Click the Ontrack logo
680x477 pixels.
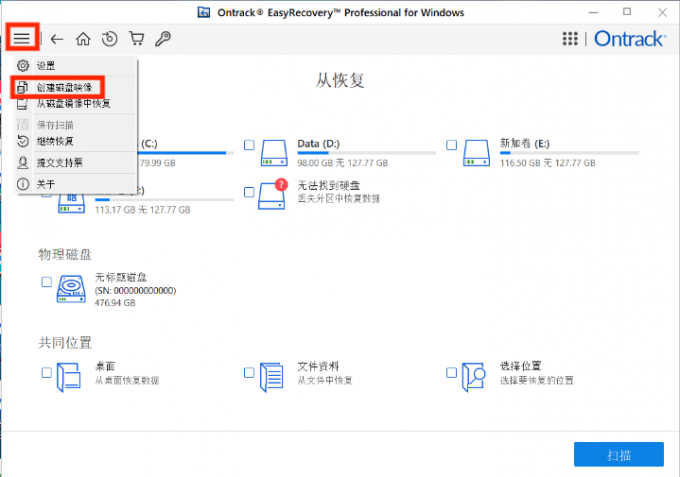point(630,39)
